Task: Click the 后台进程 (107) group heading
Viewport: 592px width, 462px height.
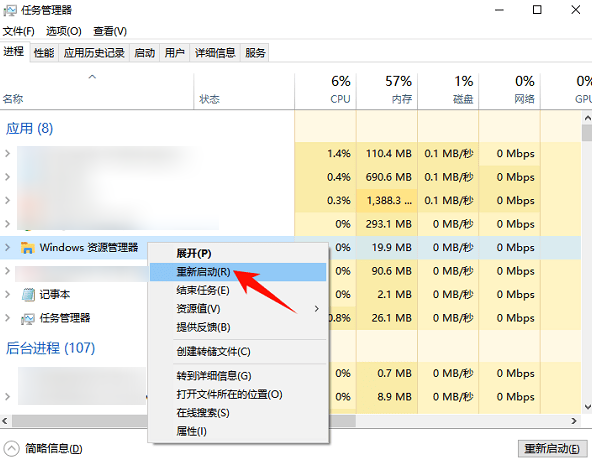Action: point(50,348)
